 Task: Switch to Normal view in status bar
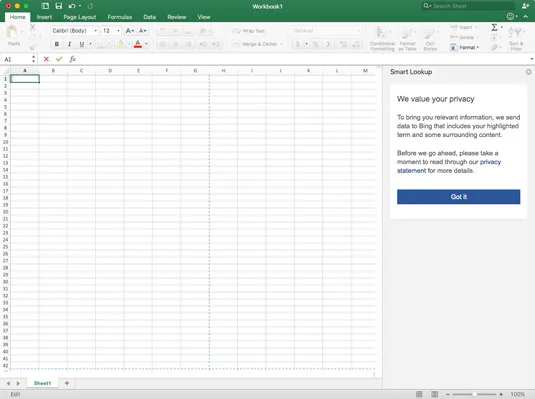pyautogui.click(x=419, y=394)
